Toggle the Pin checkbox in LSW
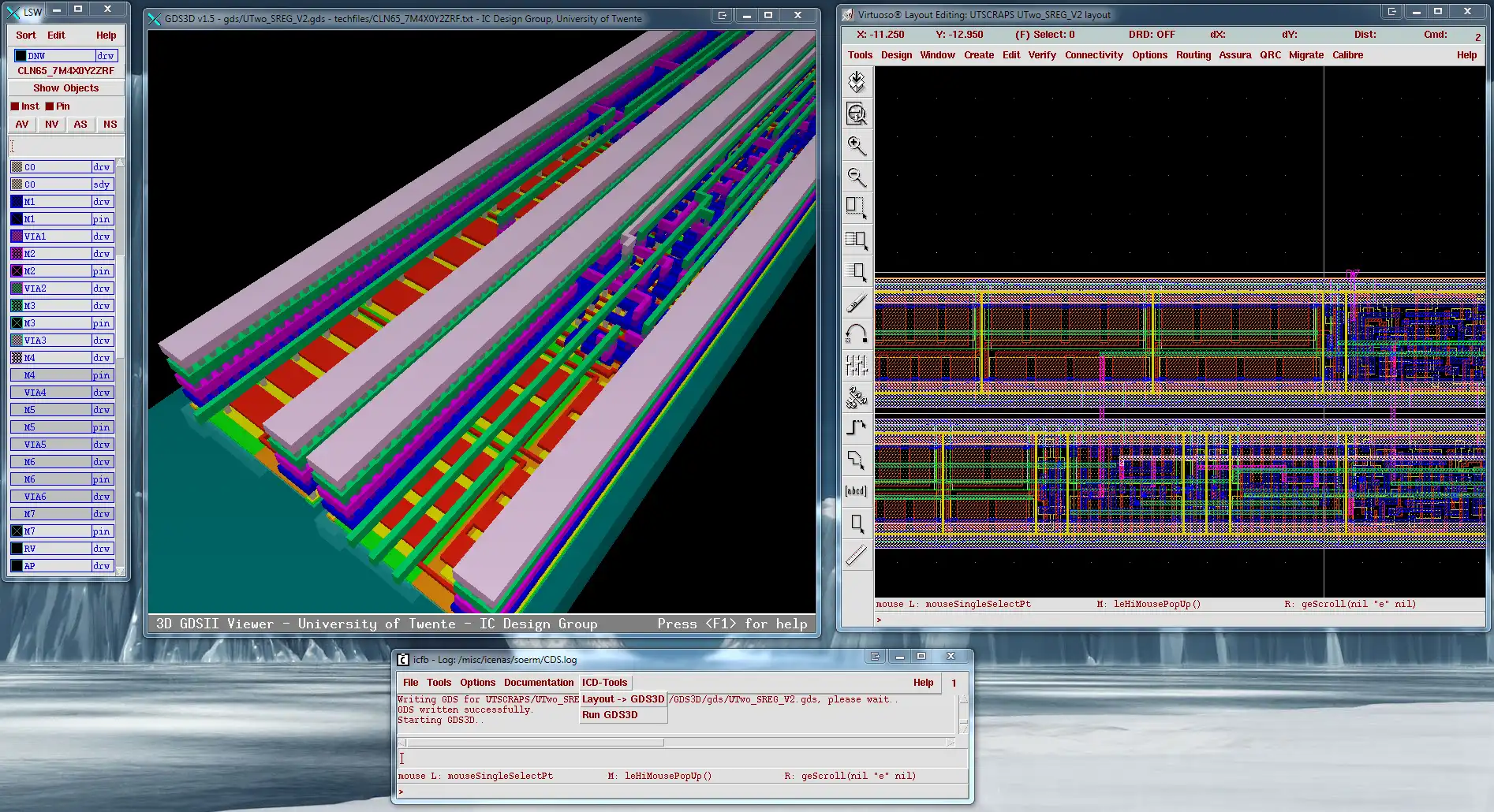Image resolution: width=1494 pixels, height=812 pixels. coord(50,106)
